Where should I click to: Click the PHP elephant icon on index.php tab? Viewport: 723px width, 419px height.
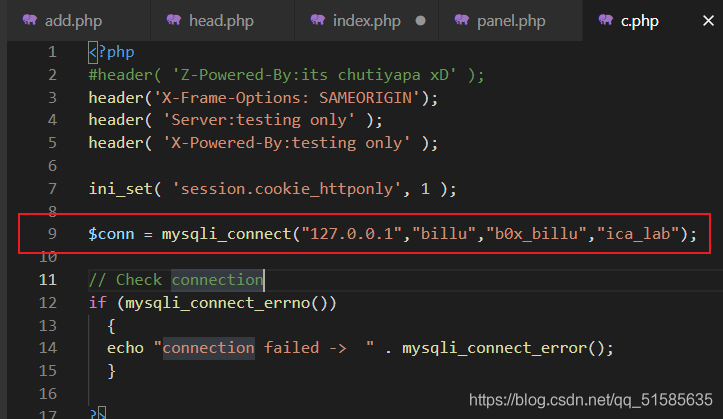[318, 20]
